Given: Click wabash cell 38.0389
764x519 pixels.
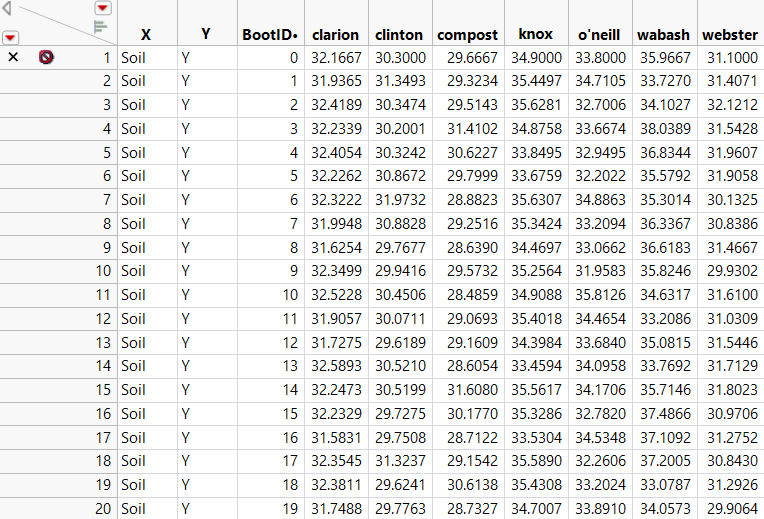Looking at the screenshot, I should click(665, 129).
